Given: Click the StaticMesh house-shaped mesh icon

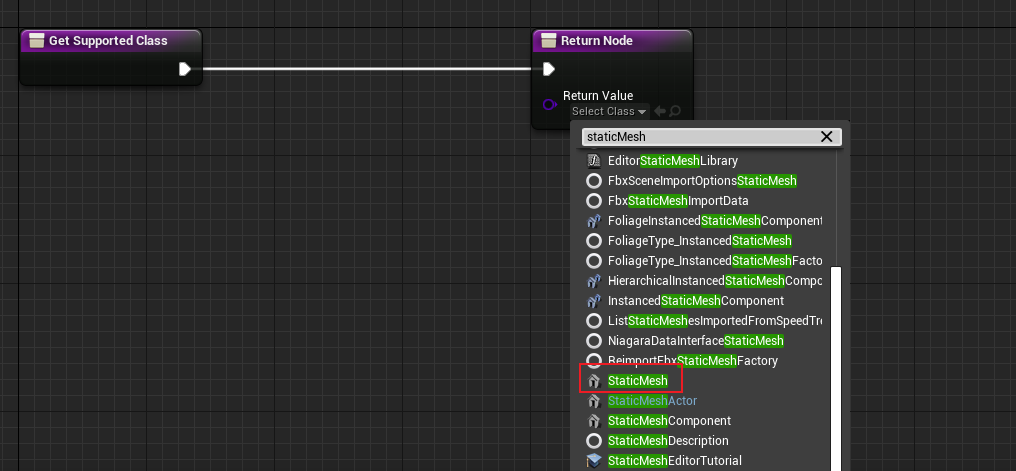Looking at the screenshot, I should [594, 381].
